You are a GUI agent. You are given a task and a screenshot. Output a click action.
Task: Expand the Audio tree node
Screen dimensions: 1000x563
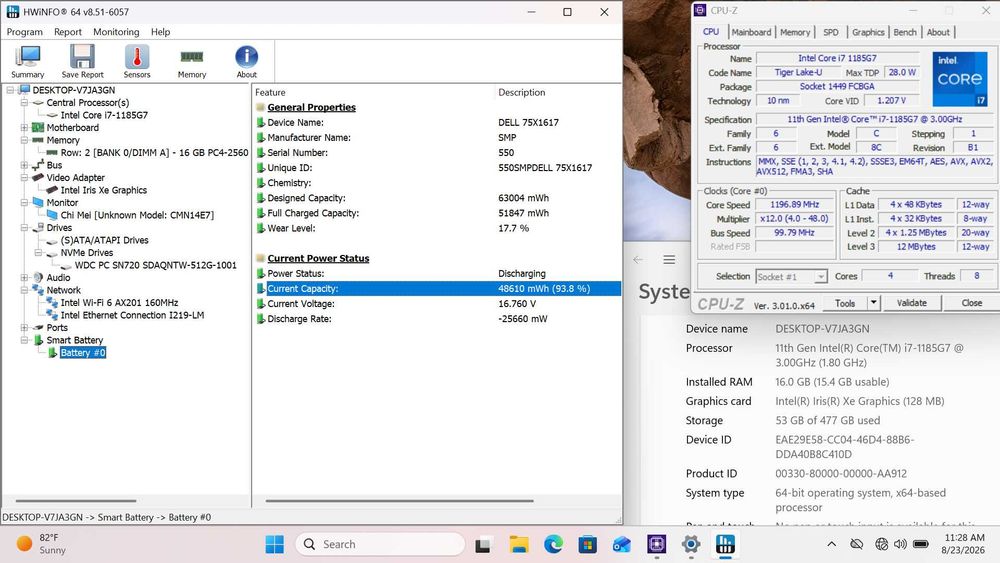coord(24,277)
